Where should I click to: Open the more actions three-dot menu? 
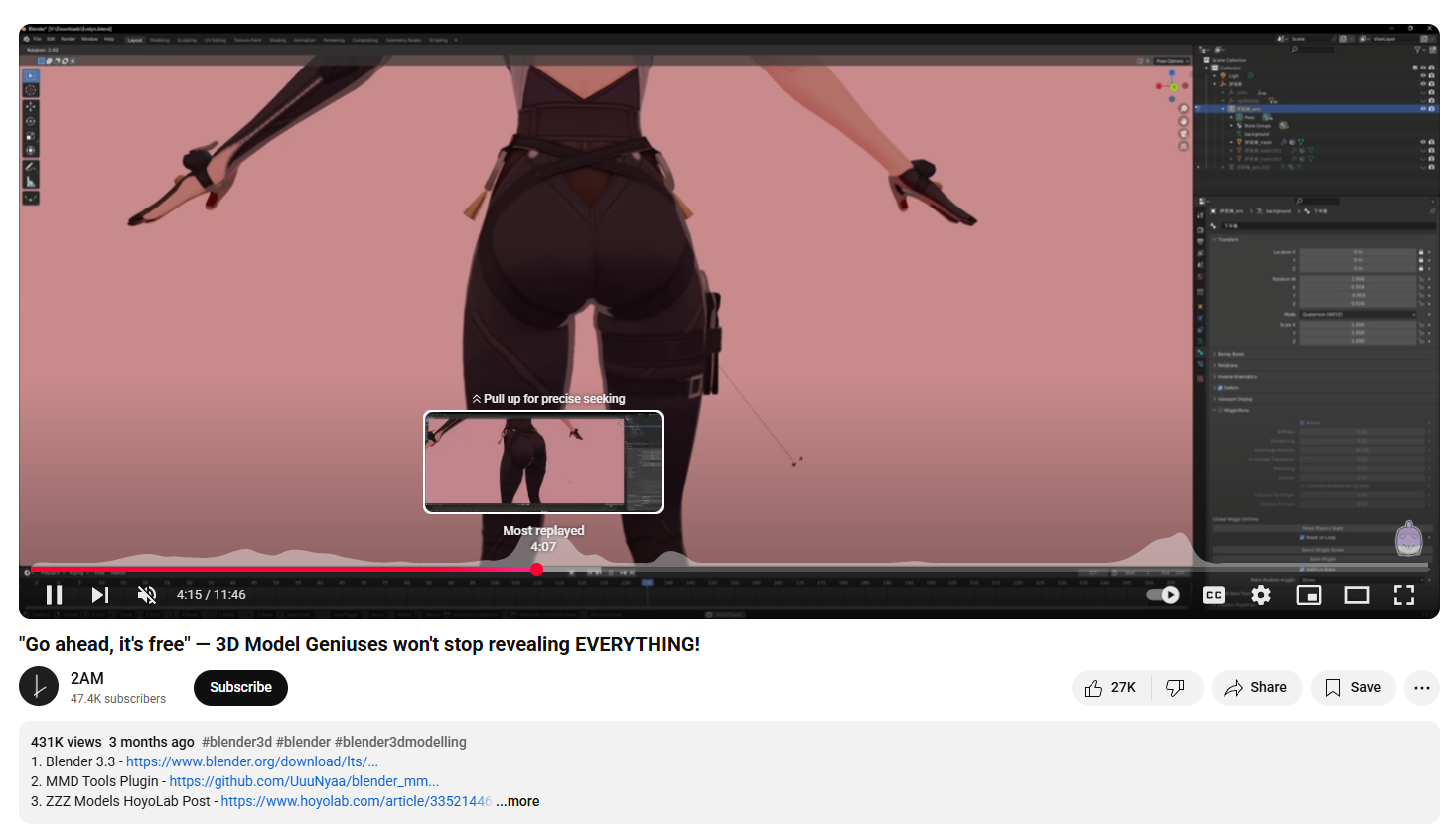(1422, 688)
